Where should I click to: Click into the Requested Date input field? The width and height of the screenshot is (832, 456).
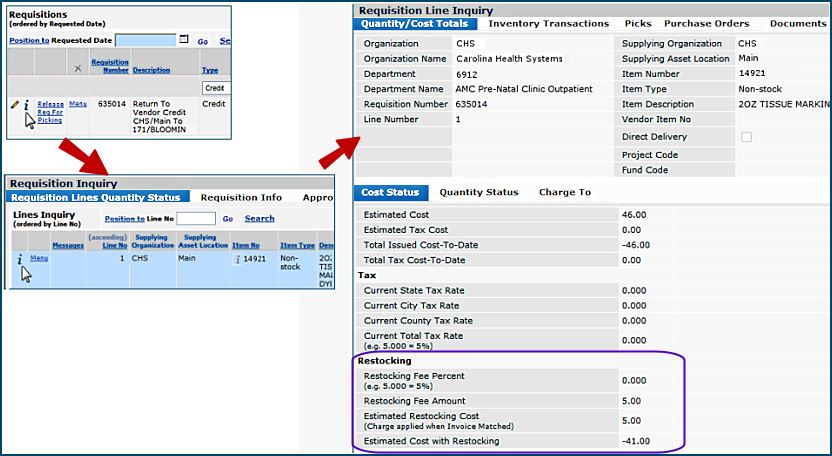pos(144,41)
